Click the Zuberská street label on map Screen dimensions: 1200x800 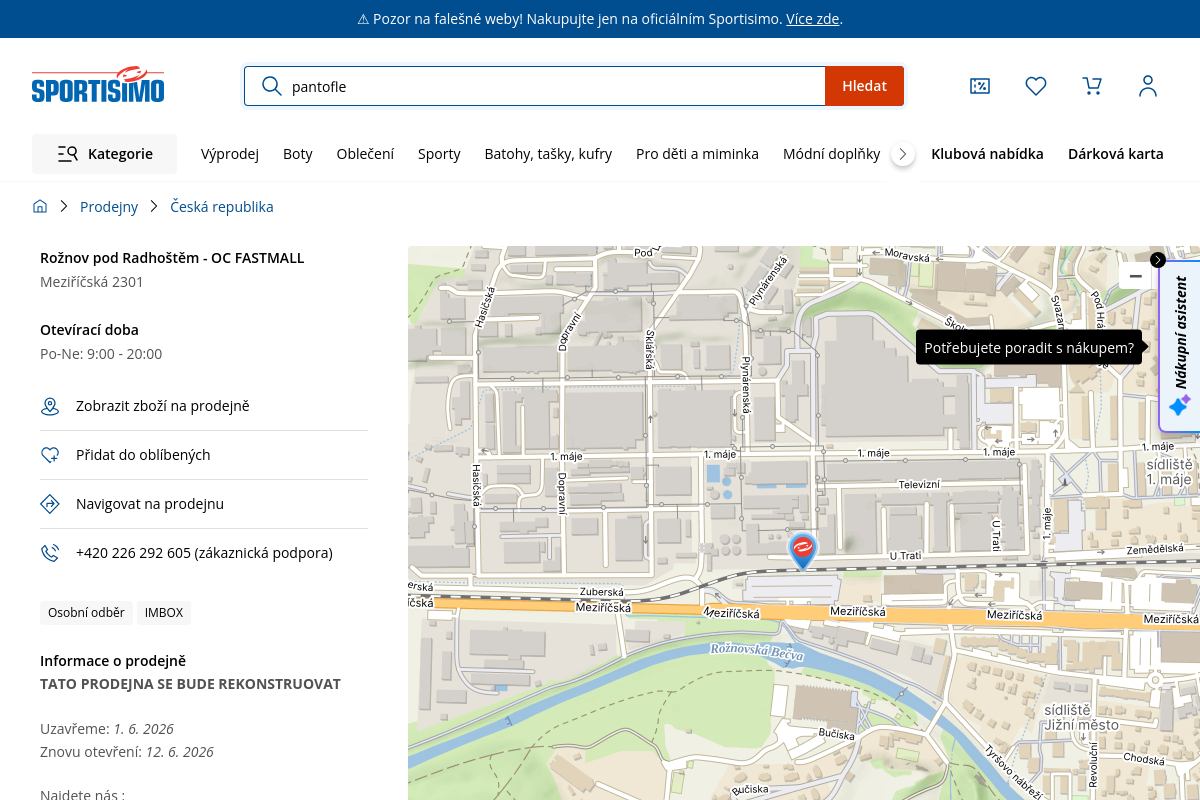point(601,592)
